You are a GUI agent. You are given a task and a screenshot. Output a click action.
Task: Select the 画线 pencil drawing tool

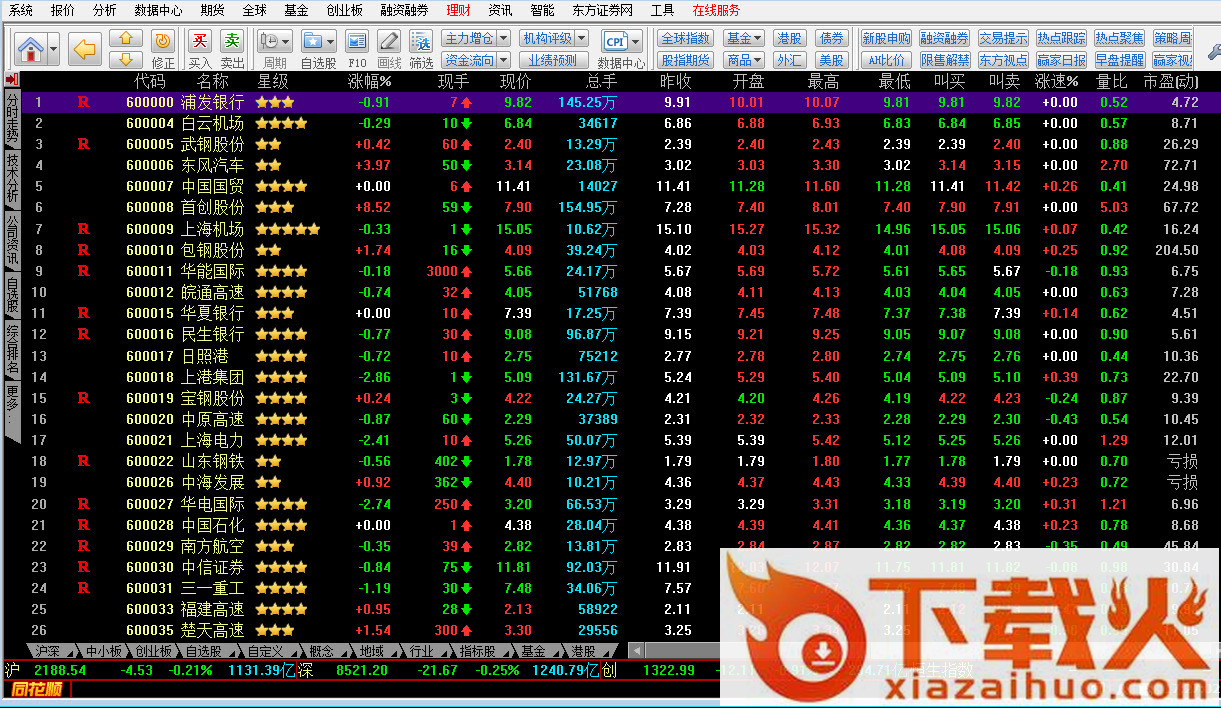(x=389, y=41)
